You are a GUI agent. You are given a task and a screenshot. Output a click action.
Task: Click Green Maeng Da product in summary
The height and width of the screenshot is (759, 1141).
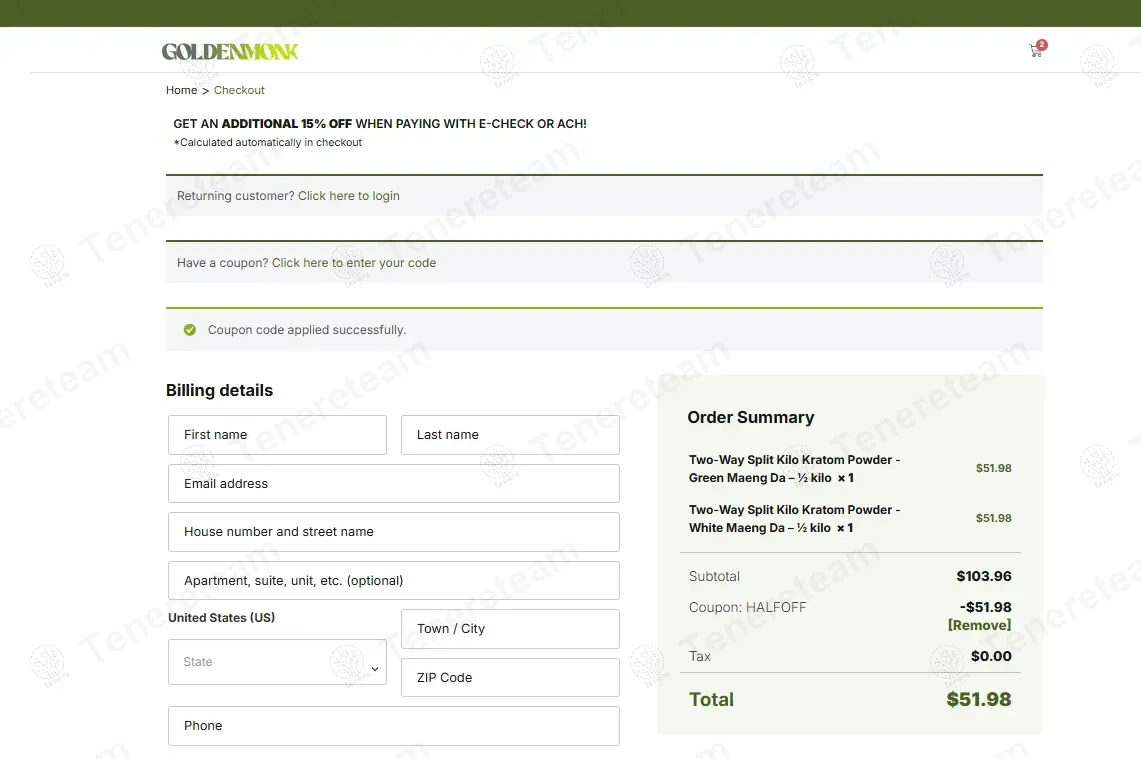pos(794,469)
